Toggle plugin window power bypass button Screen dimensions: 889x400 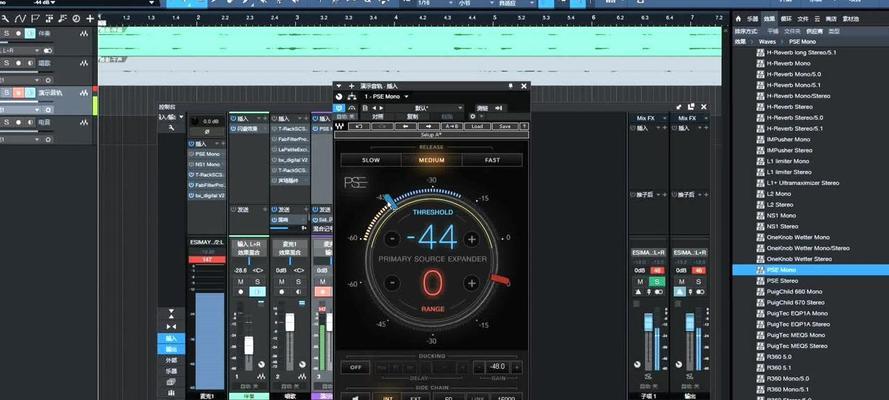(340, 108)
